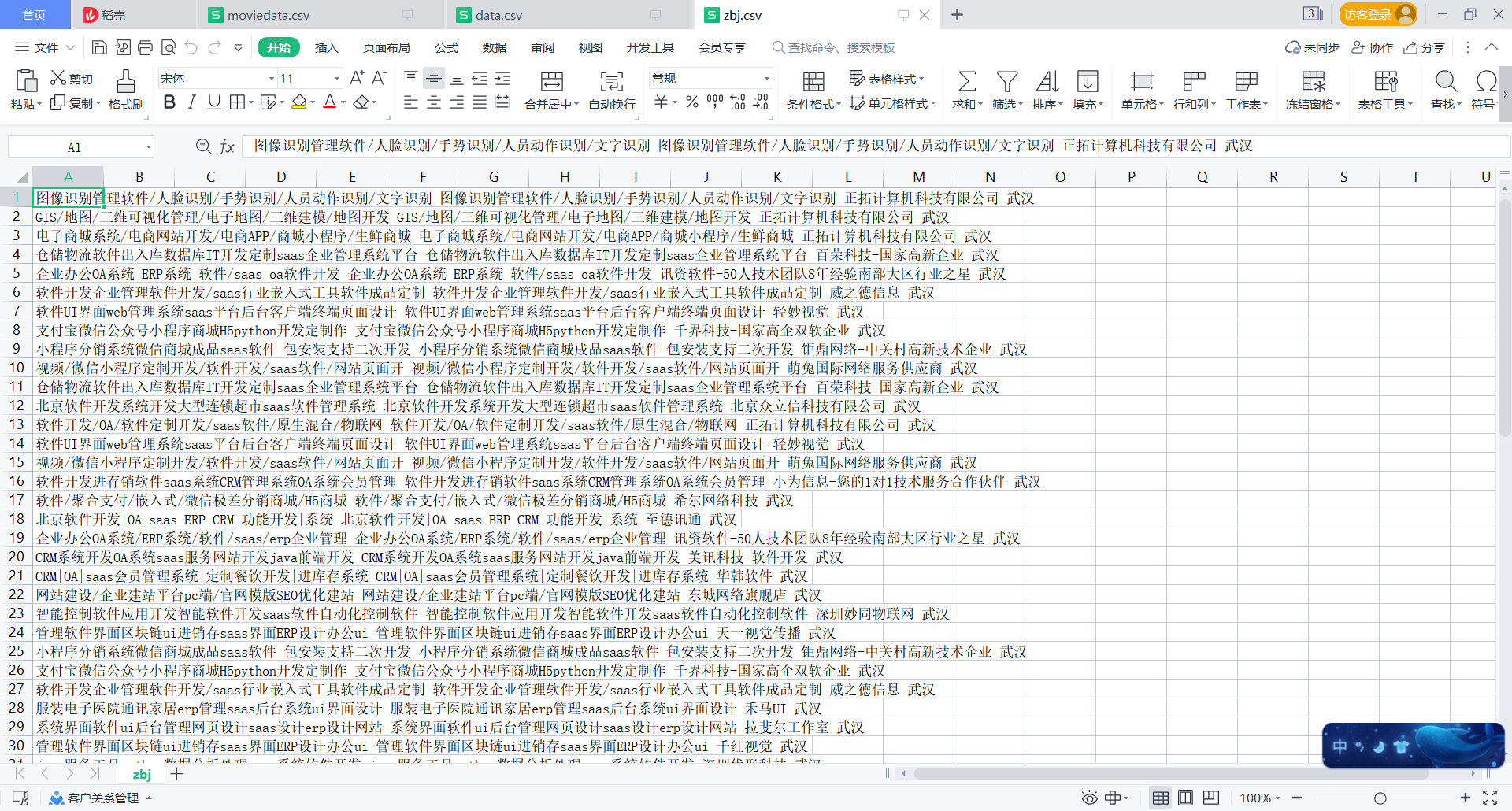1512x811 pixels.
Task: Click the Filter (筛选) funnel icon
Action: click(1007, 80)
